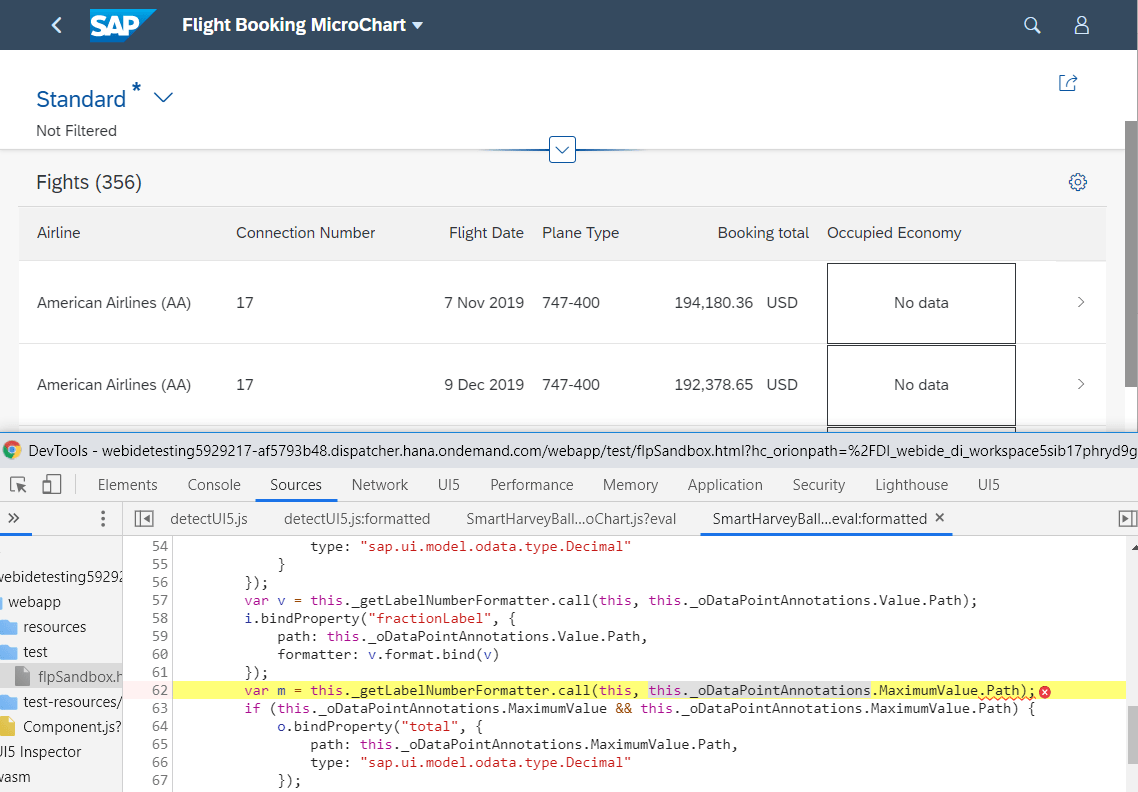Open search with the magnifier icon
The width and height of the screenshot is (1138, 792).
pyautogui.click(x=1032, y=25)
